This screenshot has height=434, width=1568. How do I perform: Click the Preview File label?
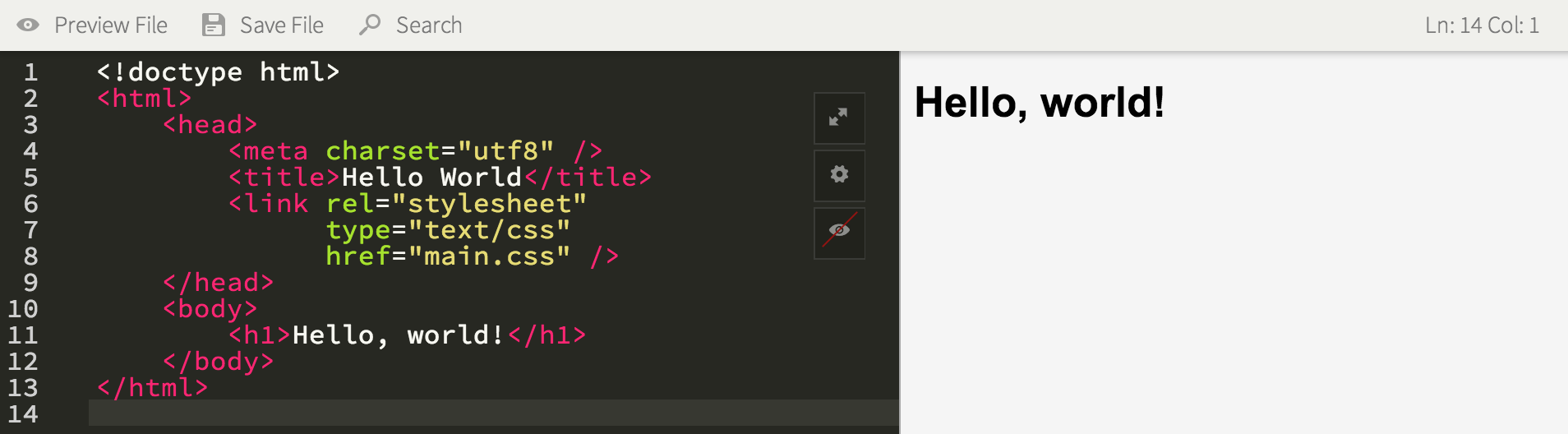point(111,25)
